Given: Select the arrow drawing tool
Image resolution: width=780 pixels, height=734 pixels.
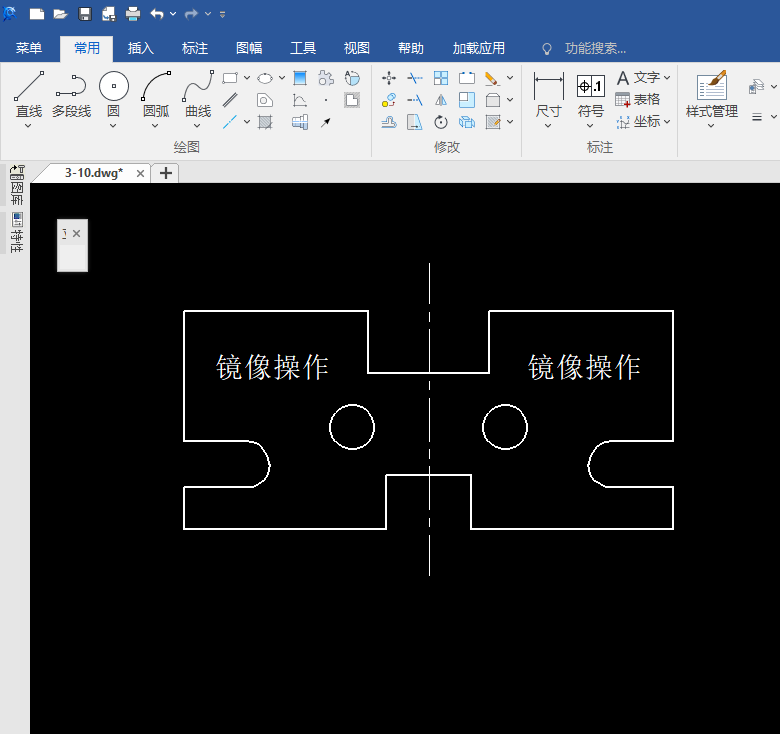Looking at the screenshot, I should (x=326, y=122).
